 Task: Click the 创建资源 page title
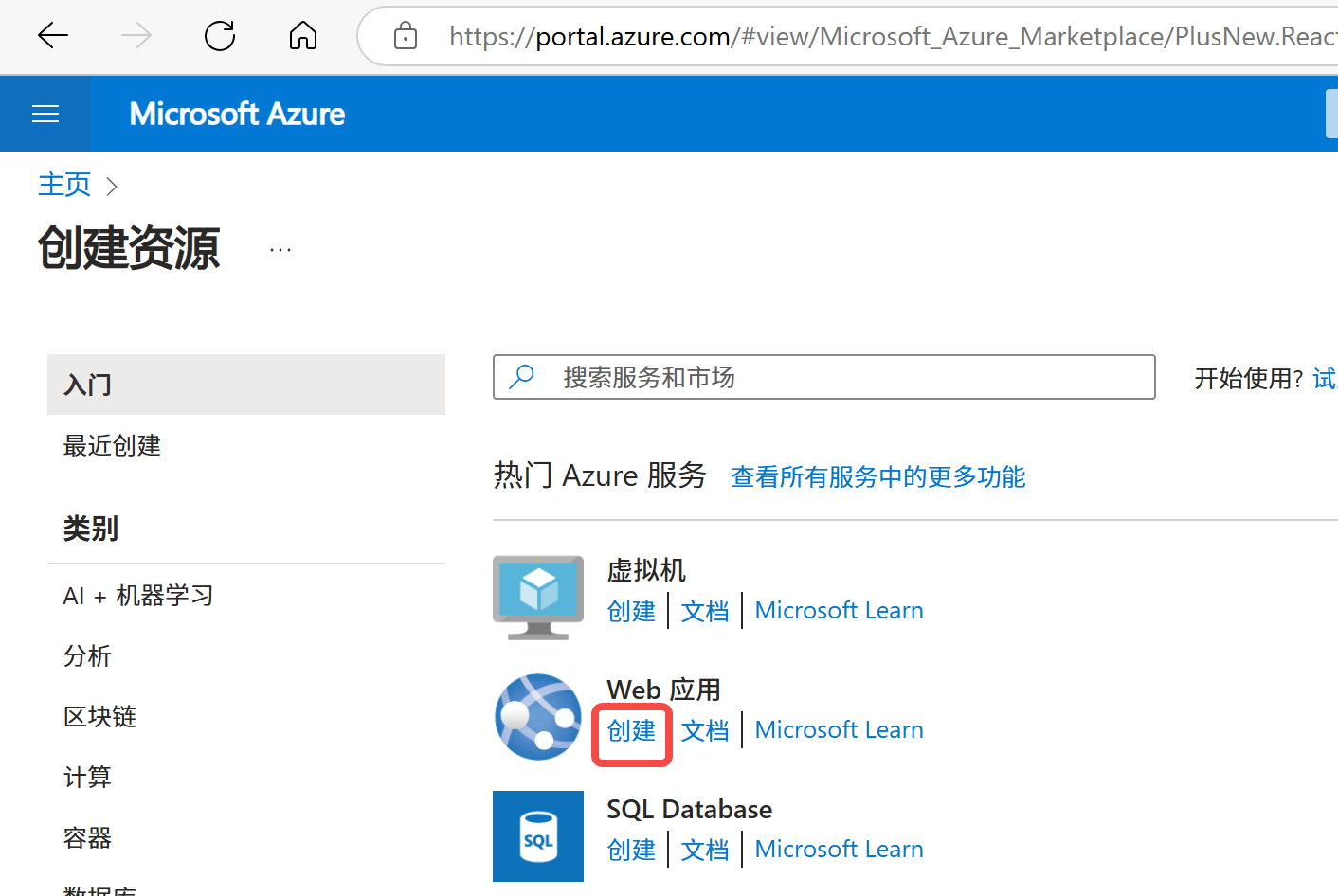pyautogui.click(x=129, y=248)
